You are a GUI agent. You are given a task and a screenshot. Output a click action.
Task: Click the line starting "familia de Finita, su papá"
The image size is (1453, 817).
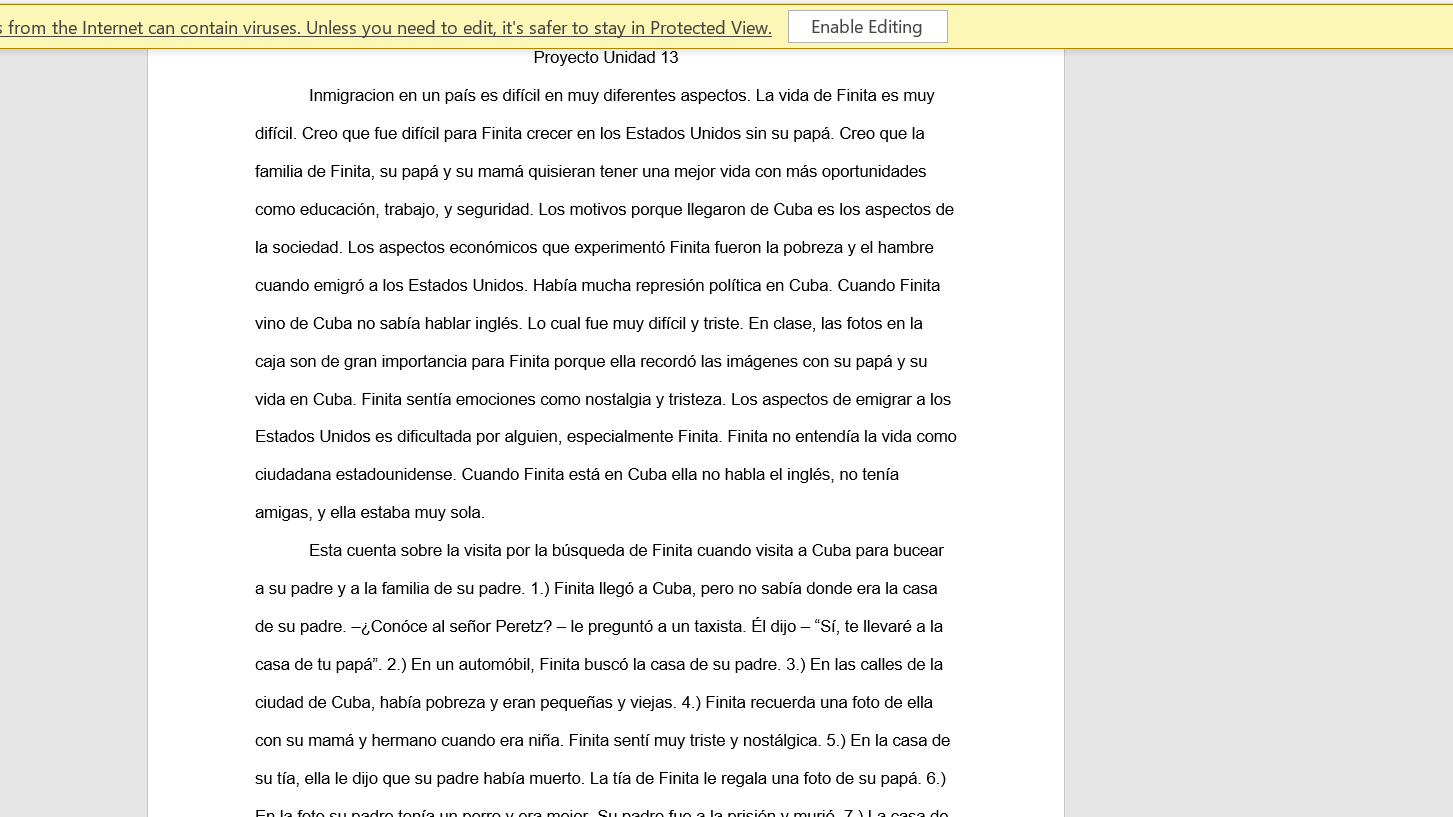click(x=591, y=172)
